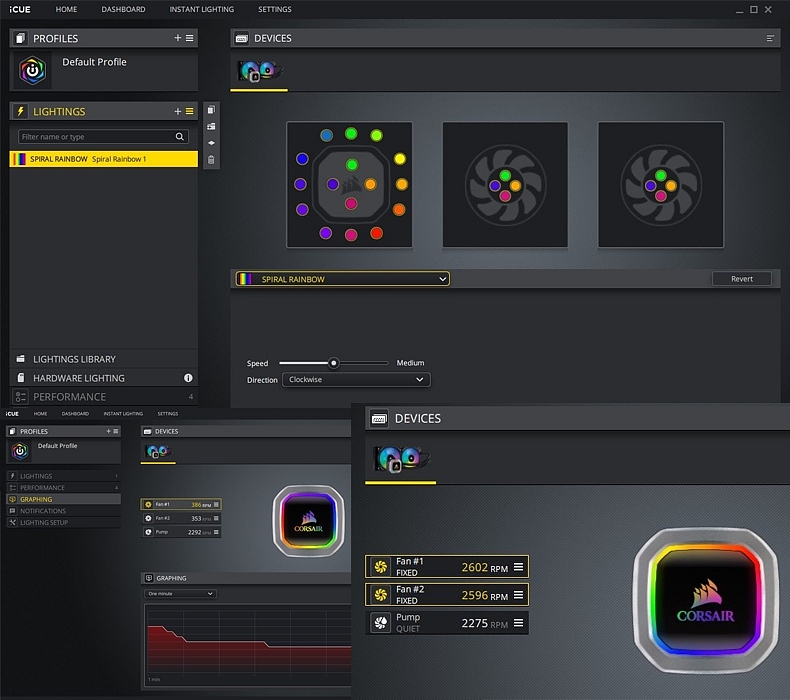Image resolution: width=790 pixels, height=700 pixels.
Task: Open the menu icon on the Fan #2 2596 RPM row
Action: 518,595
